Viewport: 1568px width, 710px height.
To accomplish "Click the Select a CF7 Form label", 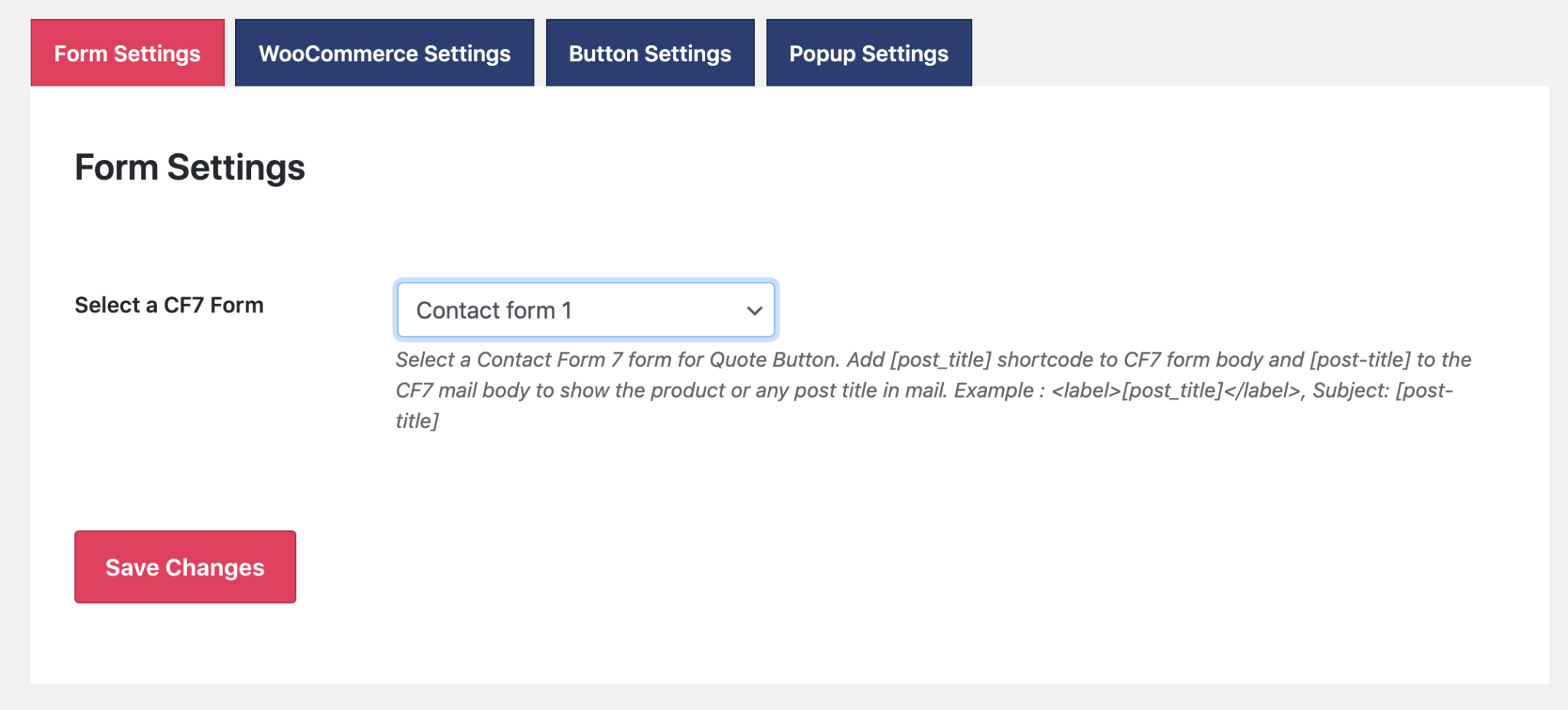I will pyautogui.click(x=168, y=304).
